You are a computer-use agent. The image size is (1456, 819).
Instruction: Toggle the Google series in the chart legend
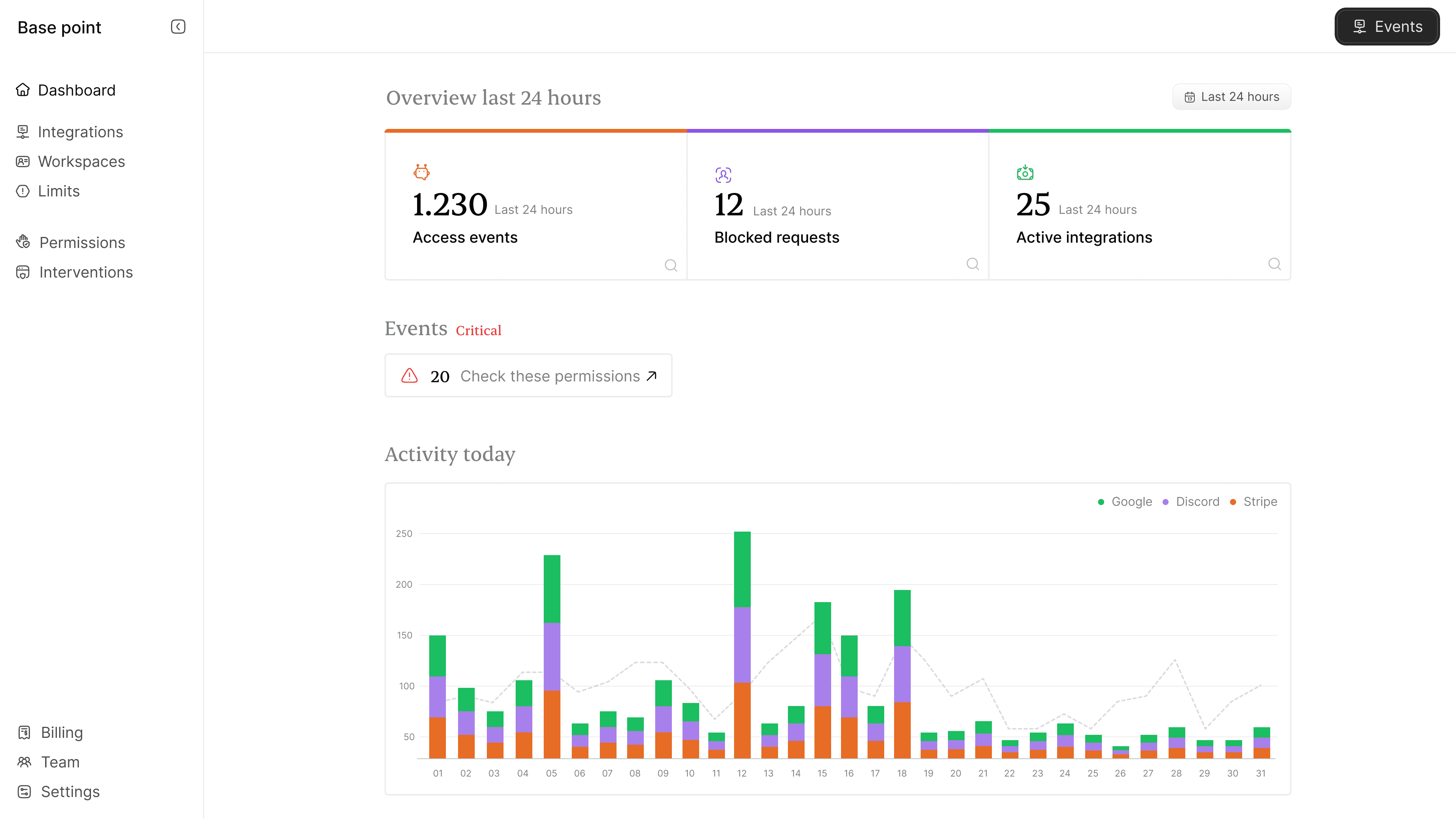(1125, 502)
